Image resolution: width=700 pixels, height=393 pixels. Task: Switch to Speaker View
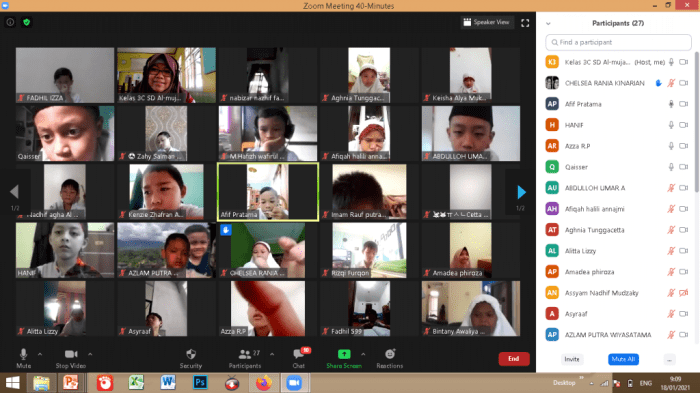tap(487, 22)
